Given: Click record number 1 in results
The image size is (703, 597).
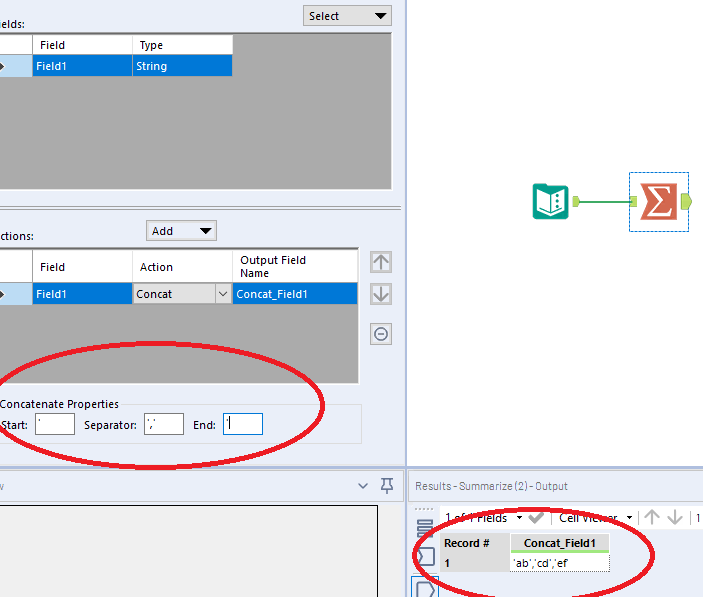Looking at the screenshot, I should coord(475,563).
